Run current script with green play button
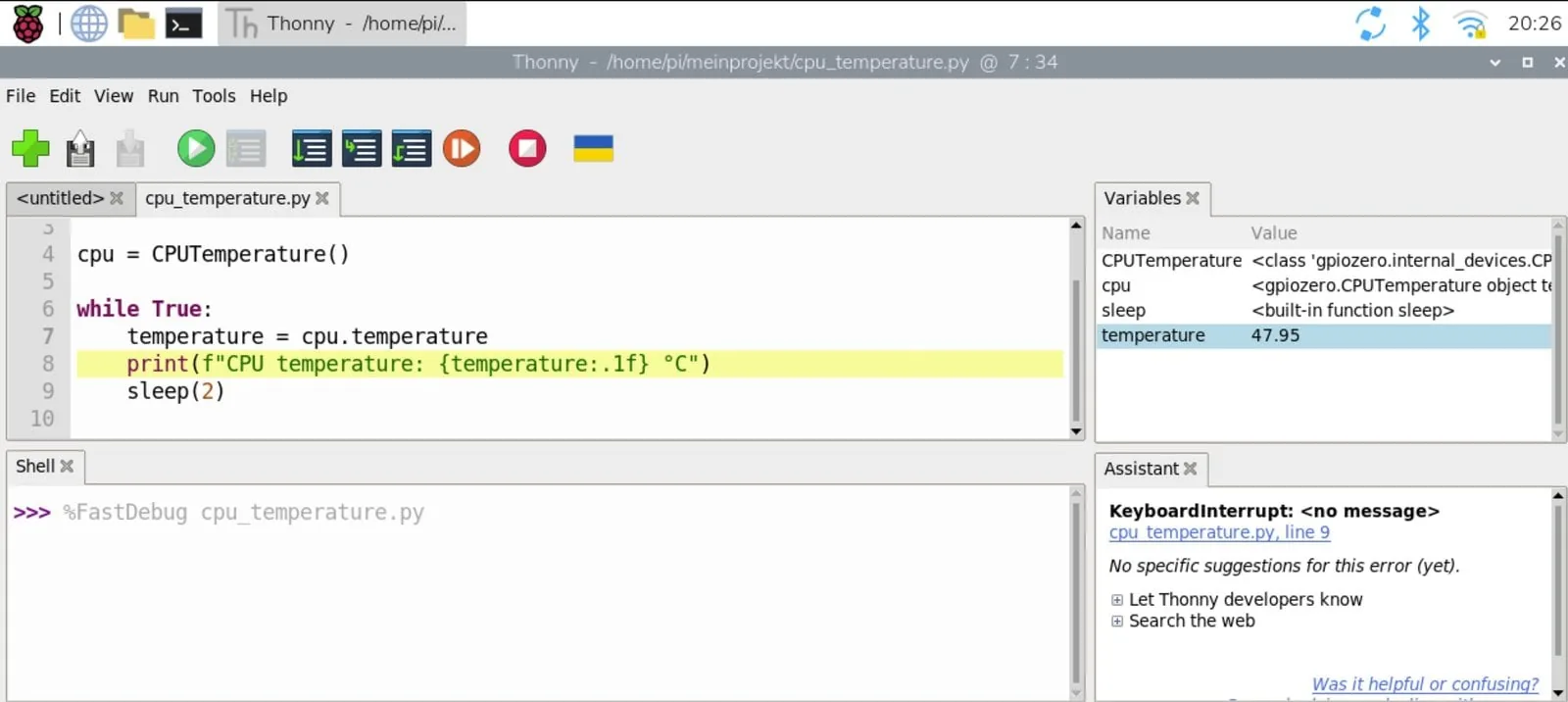Viewport: 1568px width, 702px height. point(196,149)
